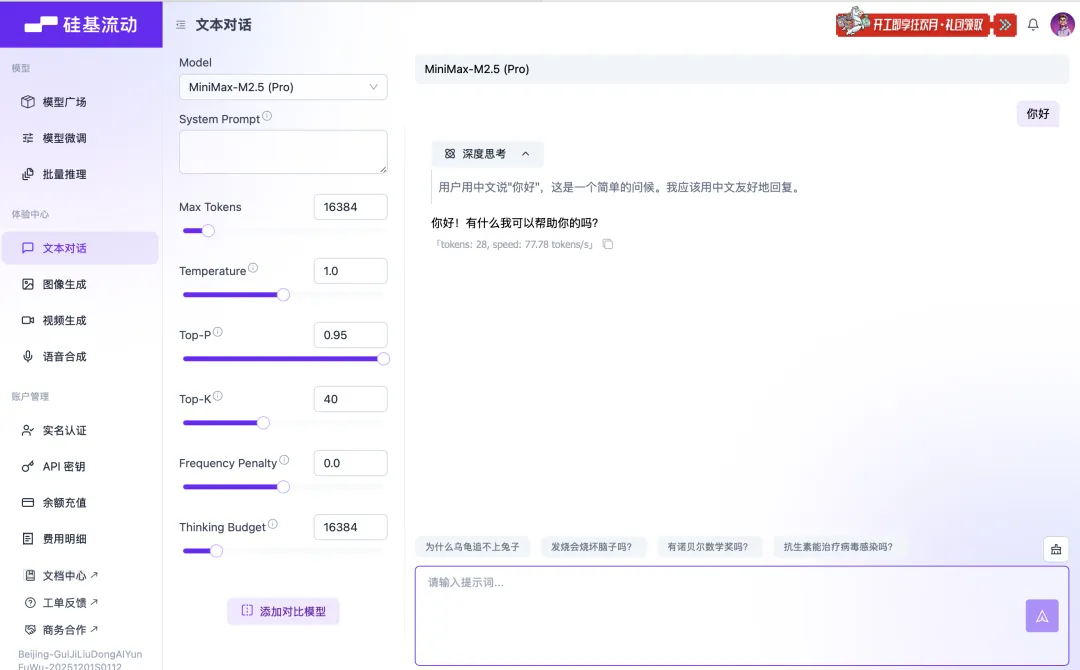Focus the System Prompt text area
Screen dimensions: 1080x670
pos(283,151)
